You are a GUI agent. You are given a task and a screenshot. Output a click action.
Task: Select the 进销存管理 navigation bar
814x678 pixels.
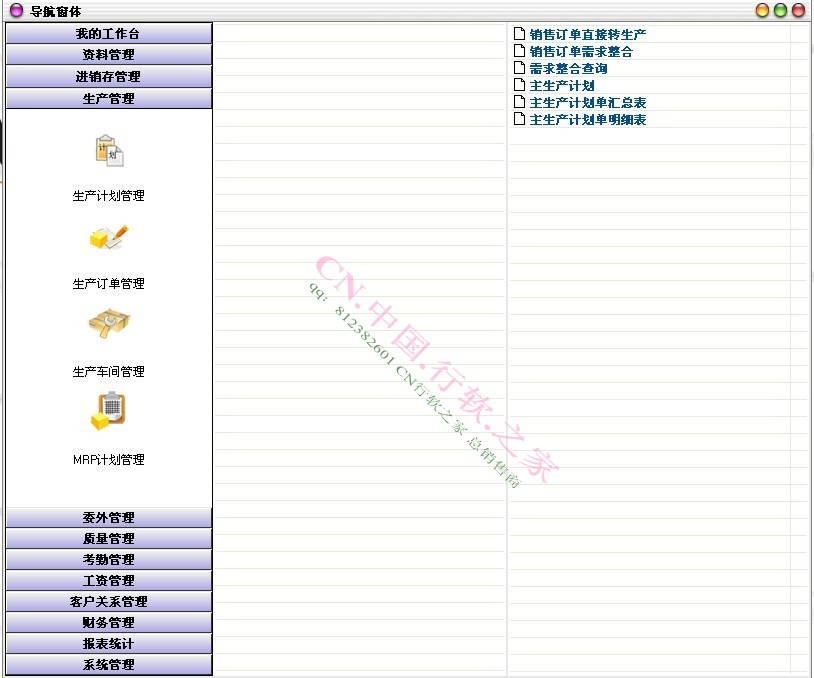coord(110,76)
